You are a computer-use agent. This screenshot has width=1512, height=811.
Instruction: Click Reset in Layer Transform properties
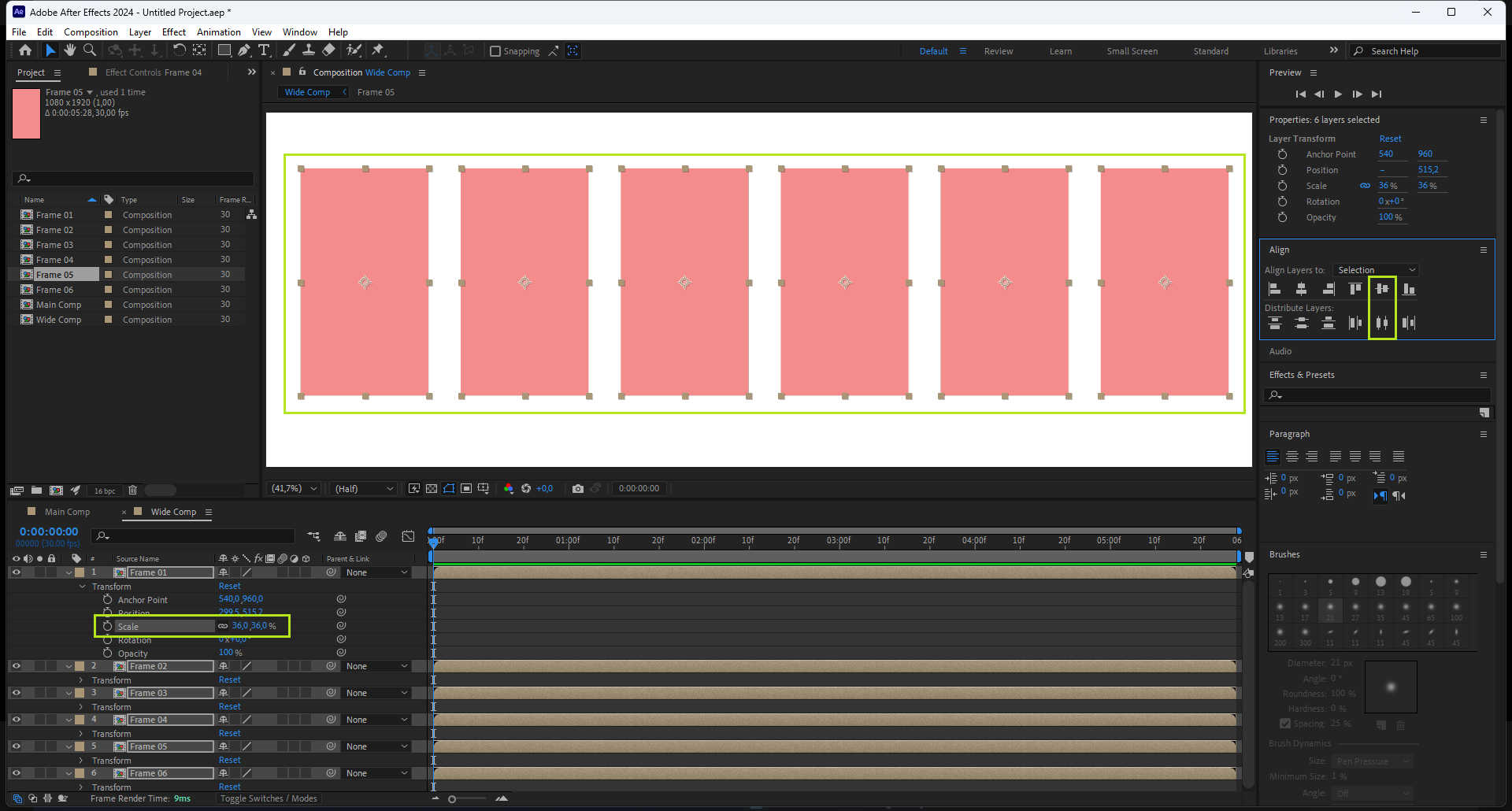(x=1390, y=139)
